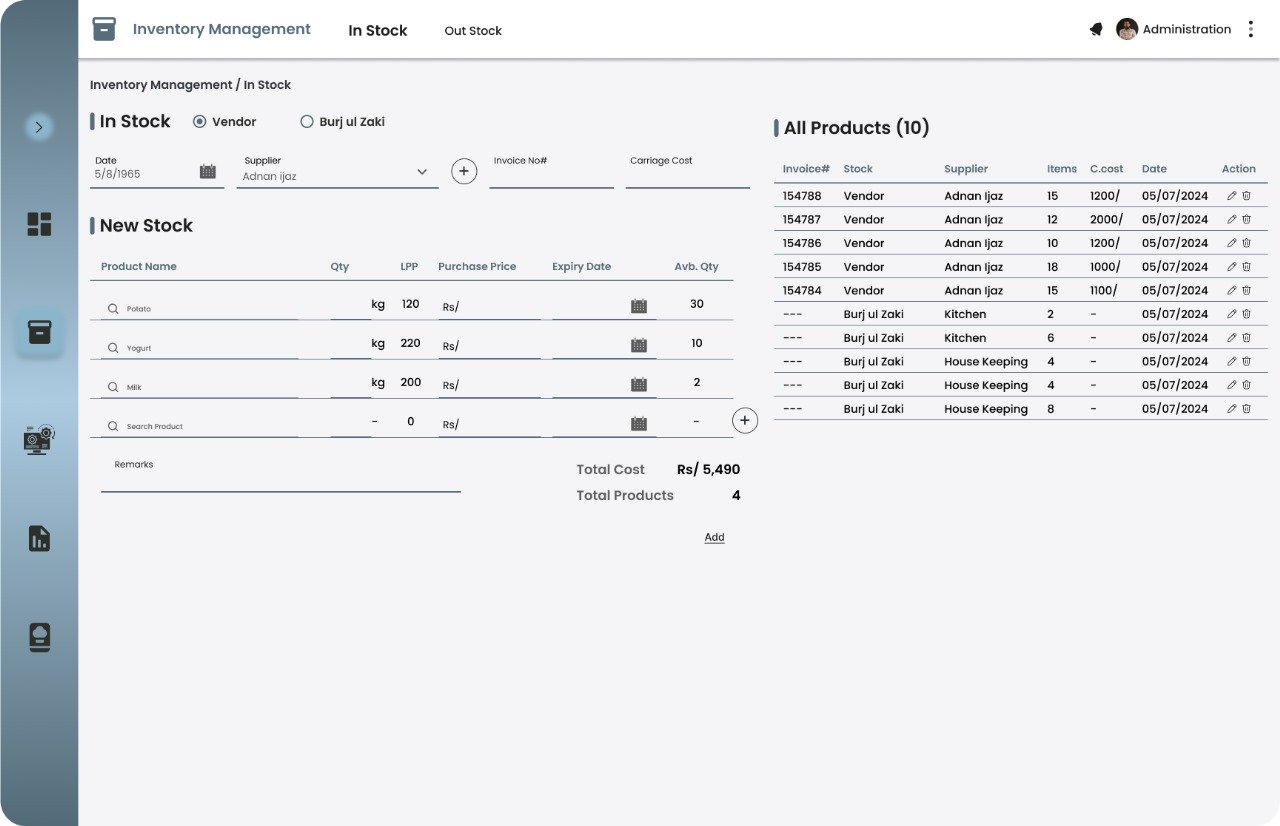Edit the Kitchen row with 6 items

(x=1232, y=338)
